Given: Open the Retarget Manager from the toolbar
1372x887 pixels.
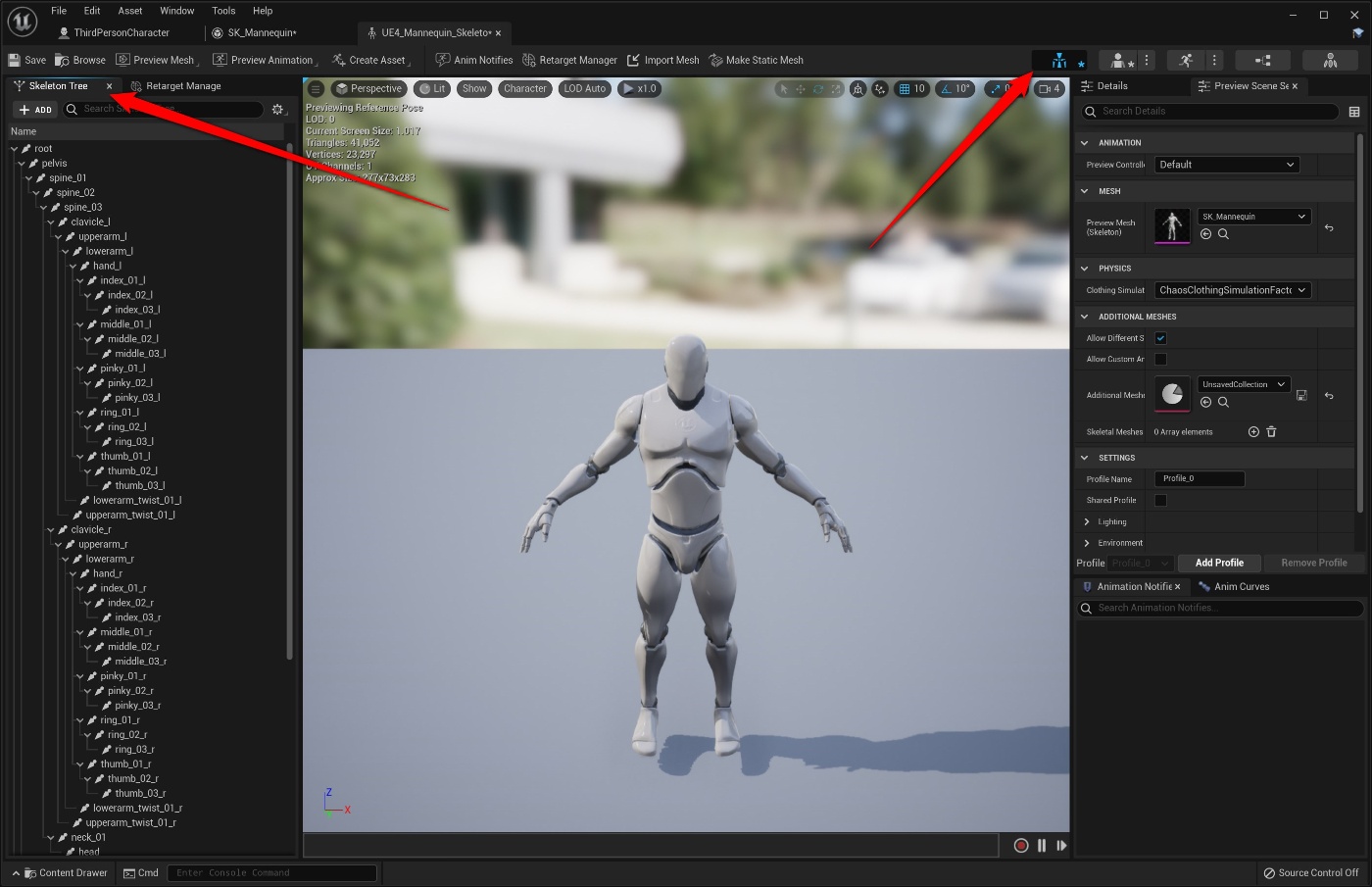Looking at the screenshot, I should coord(569,60).
